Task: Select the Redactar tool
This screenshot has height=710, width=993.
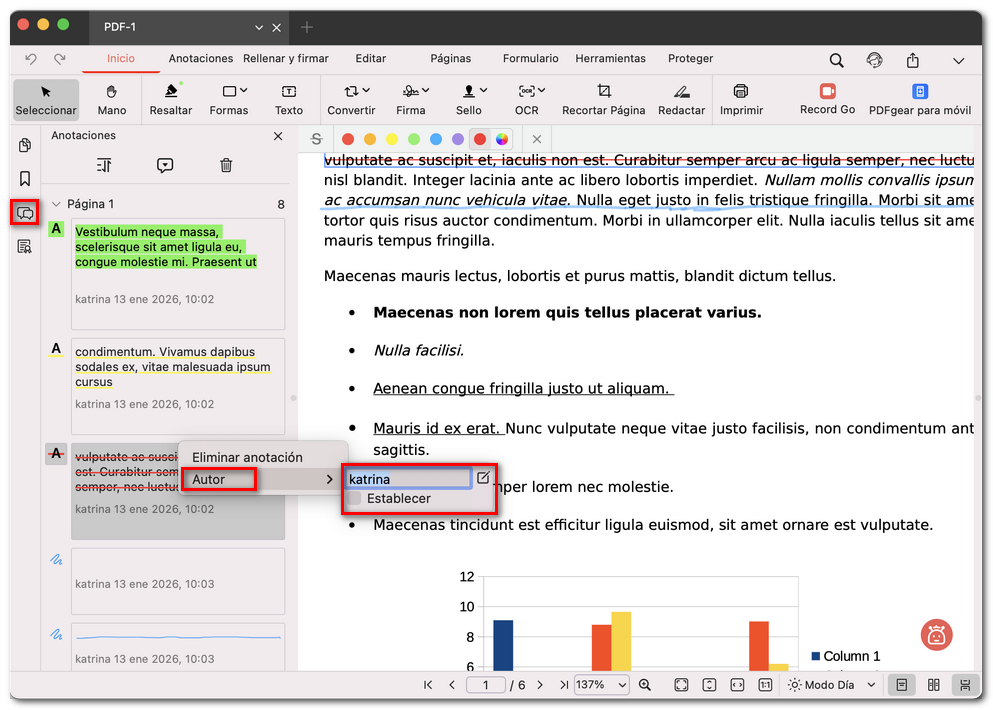Action: tap(681, 98)
